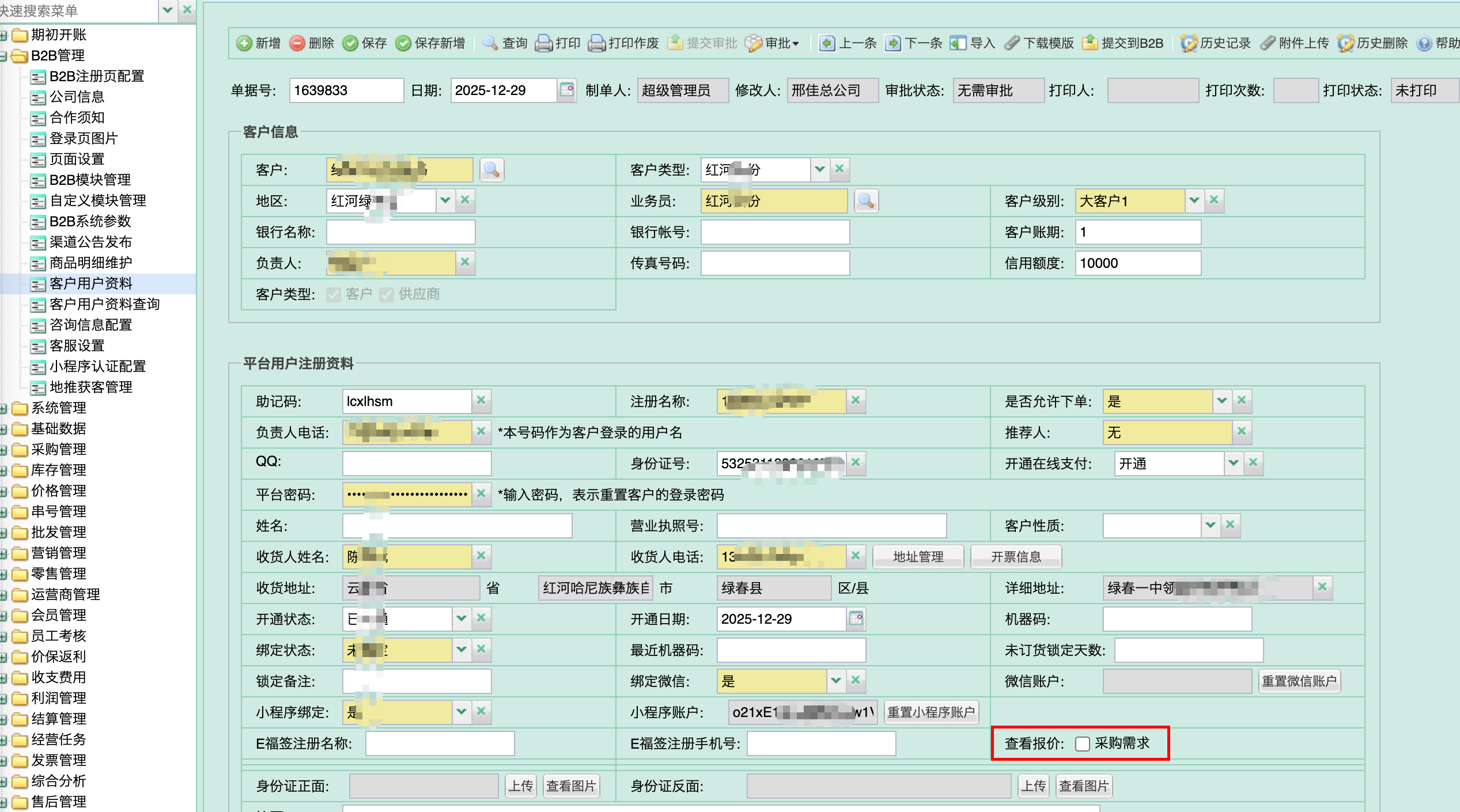Enable the 采购需求 checkbox
The height and width of the screenshot is (812, 1460).
1083,743
